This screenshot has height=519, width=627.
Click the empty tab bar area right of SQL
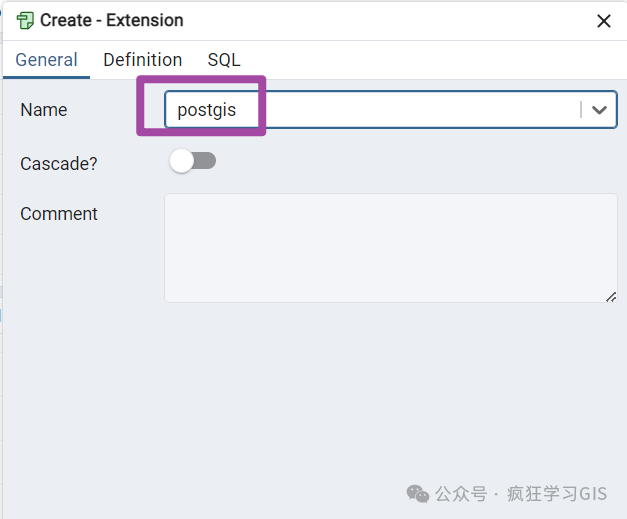(430, 60)
